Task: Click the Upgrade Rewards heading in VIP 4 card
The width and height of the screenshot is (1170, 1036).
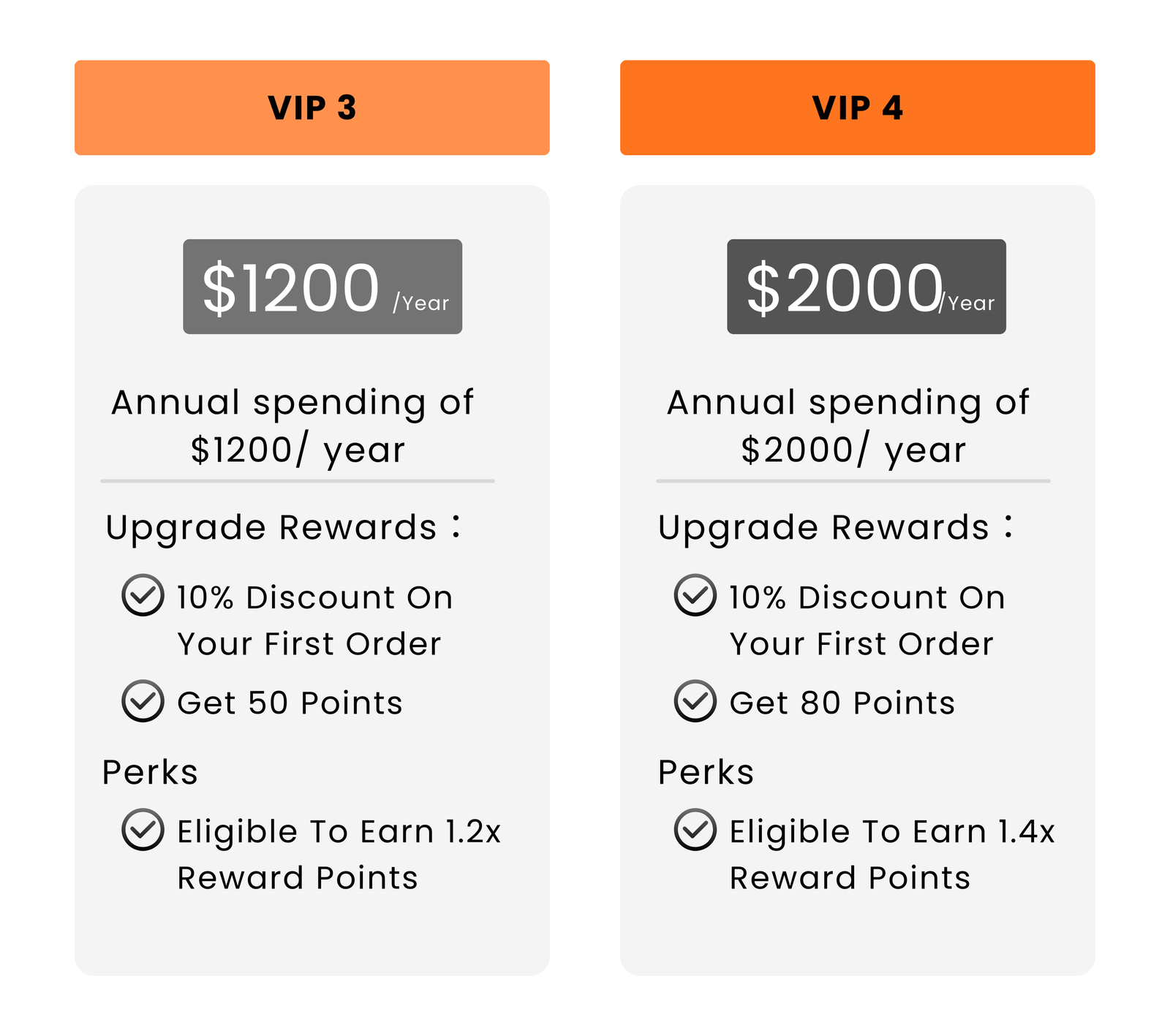Action: 834,527
